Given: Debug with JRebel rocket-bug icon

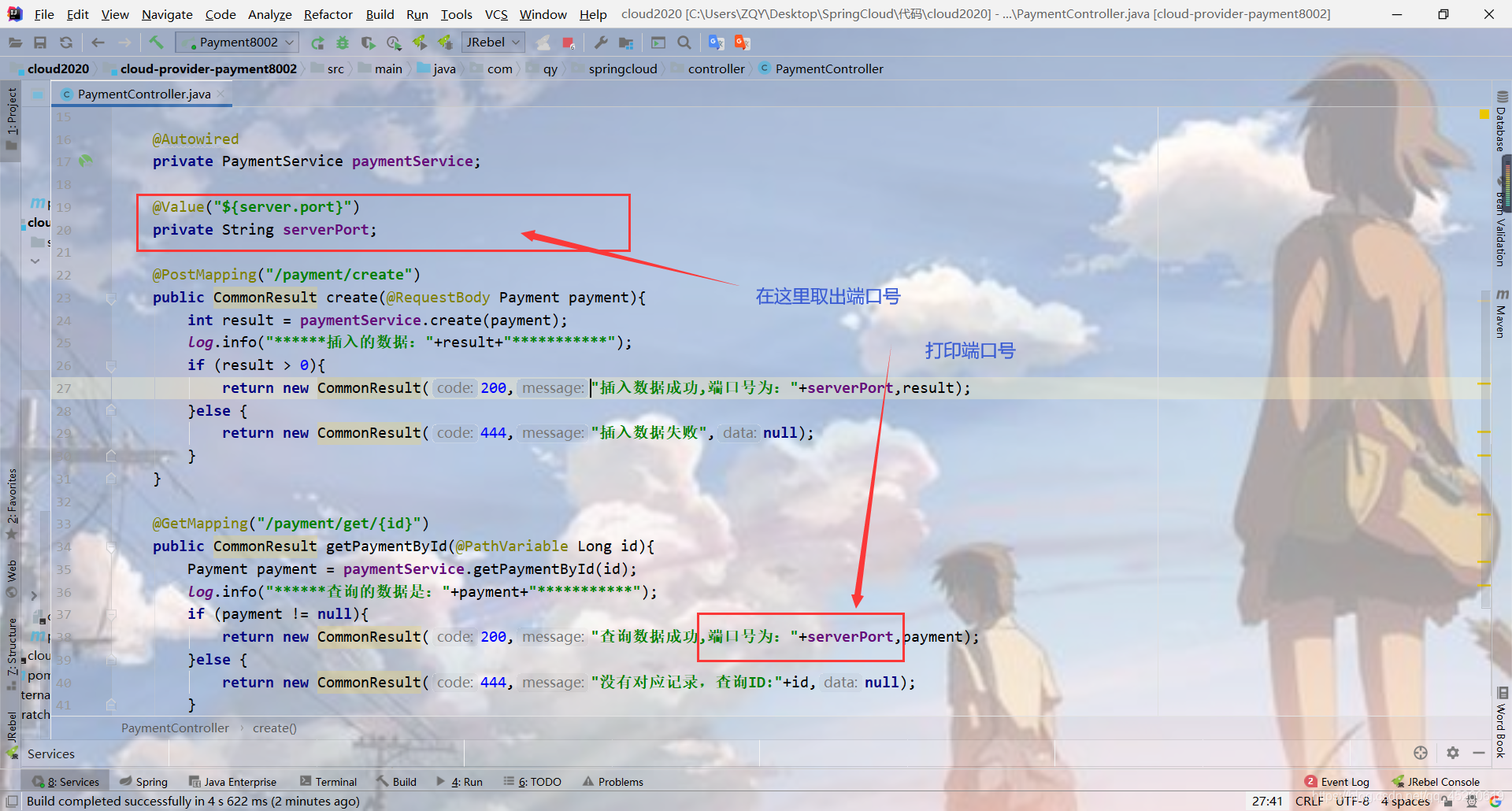Looking at the screenshot, I should (445, 43).
